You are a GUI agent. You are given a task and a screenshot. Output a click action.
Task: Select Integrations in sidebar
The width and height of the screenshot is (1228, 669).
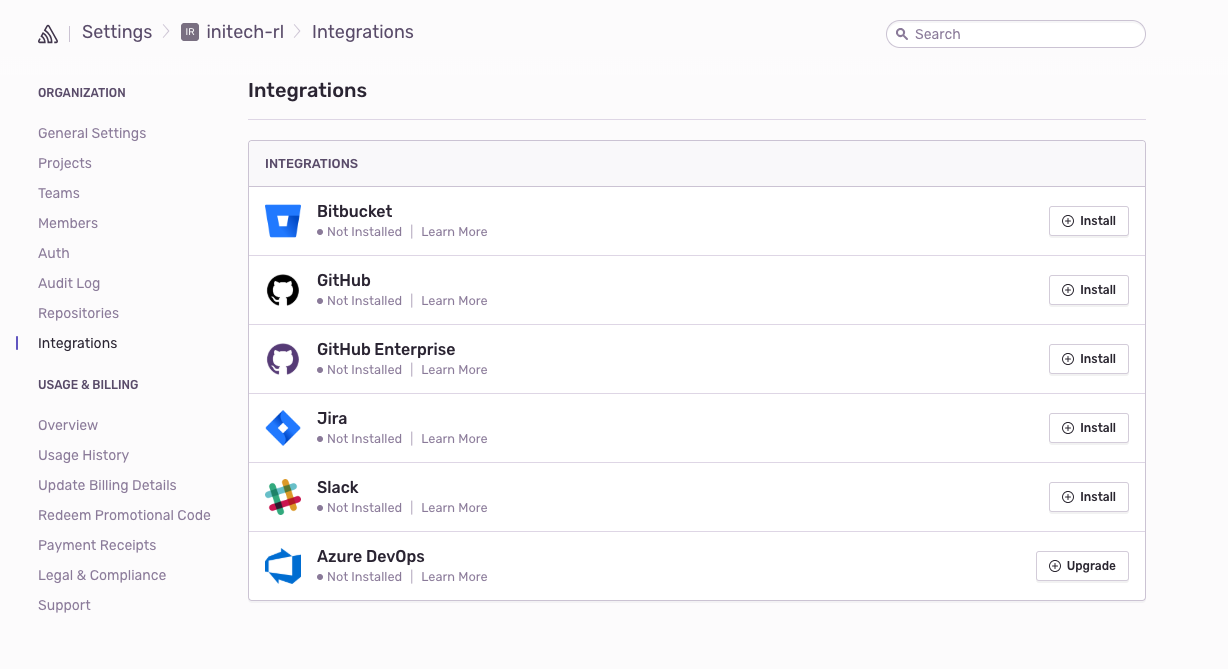pos(77,343)
